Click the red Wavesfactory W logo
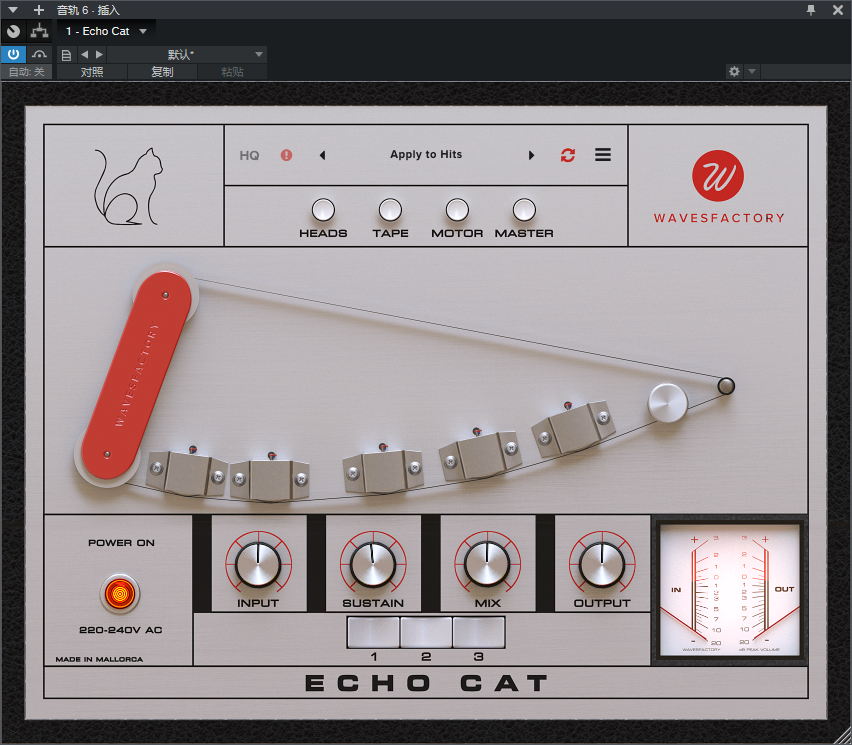The image size is (852, 745). pyautogui.click(x=718, y=176)
